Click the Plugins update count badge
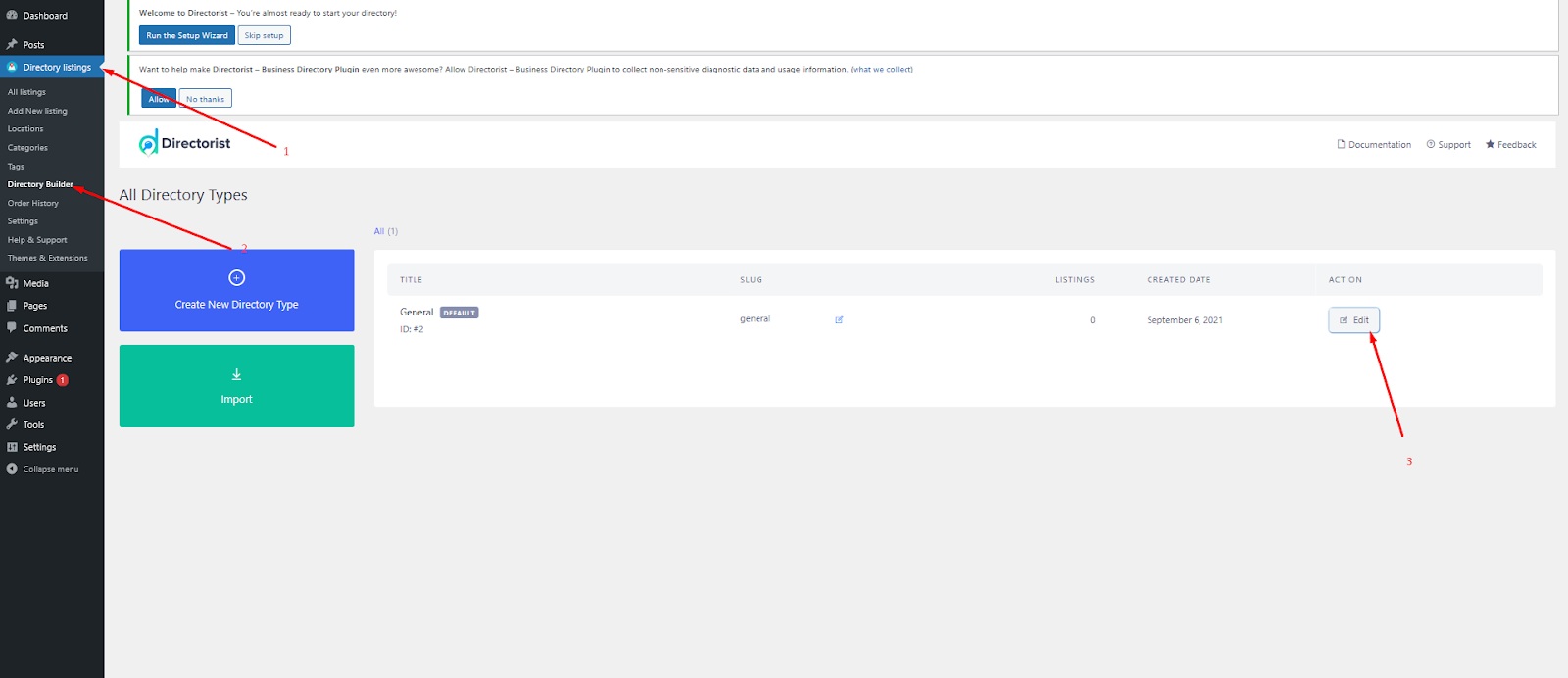This screenshot has width=1568, height=678. point(62,380)
